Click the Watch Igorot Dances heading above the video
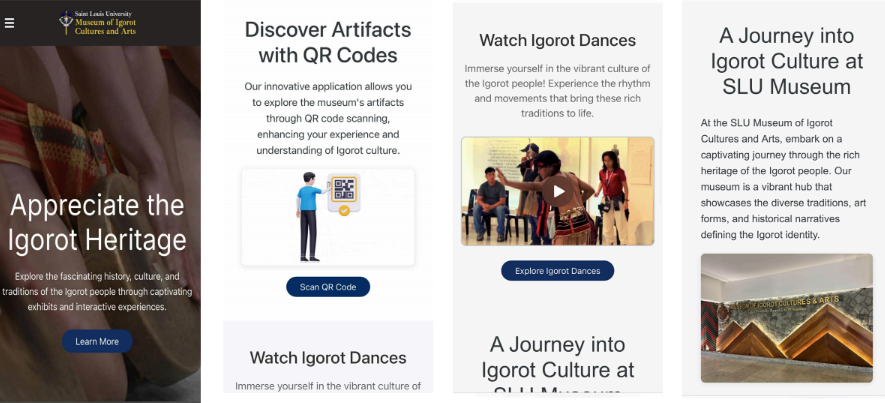The width and height of the screenshot is (885, 403). click(558, 41)
